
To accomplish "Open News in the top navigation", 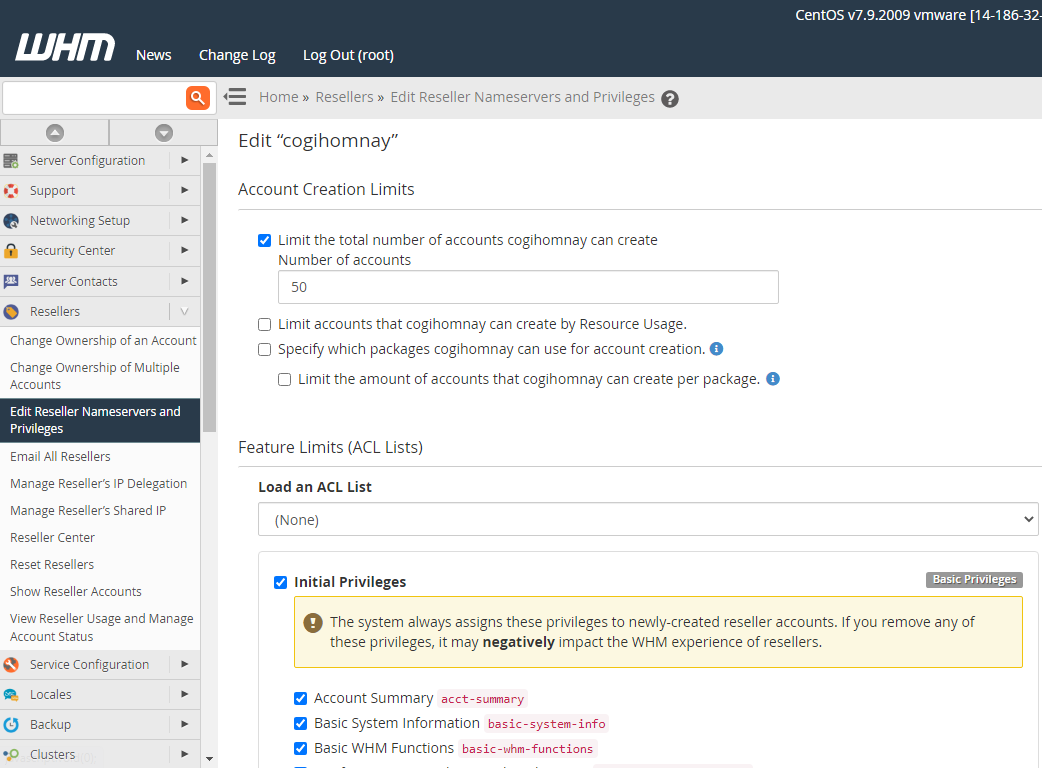I will tap(153, 55).
